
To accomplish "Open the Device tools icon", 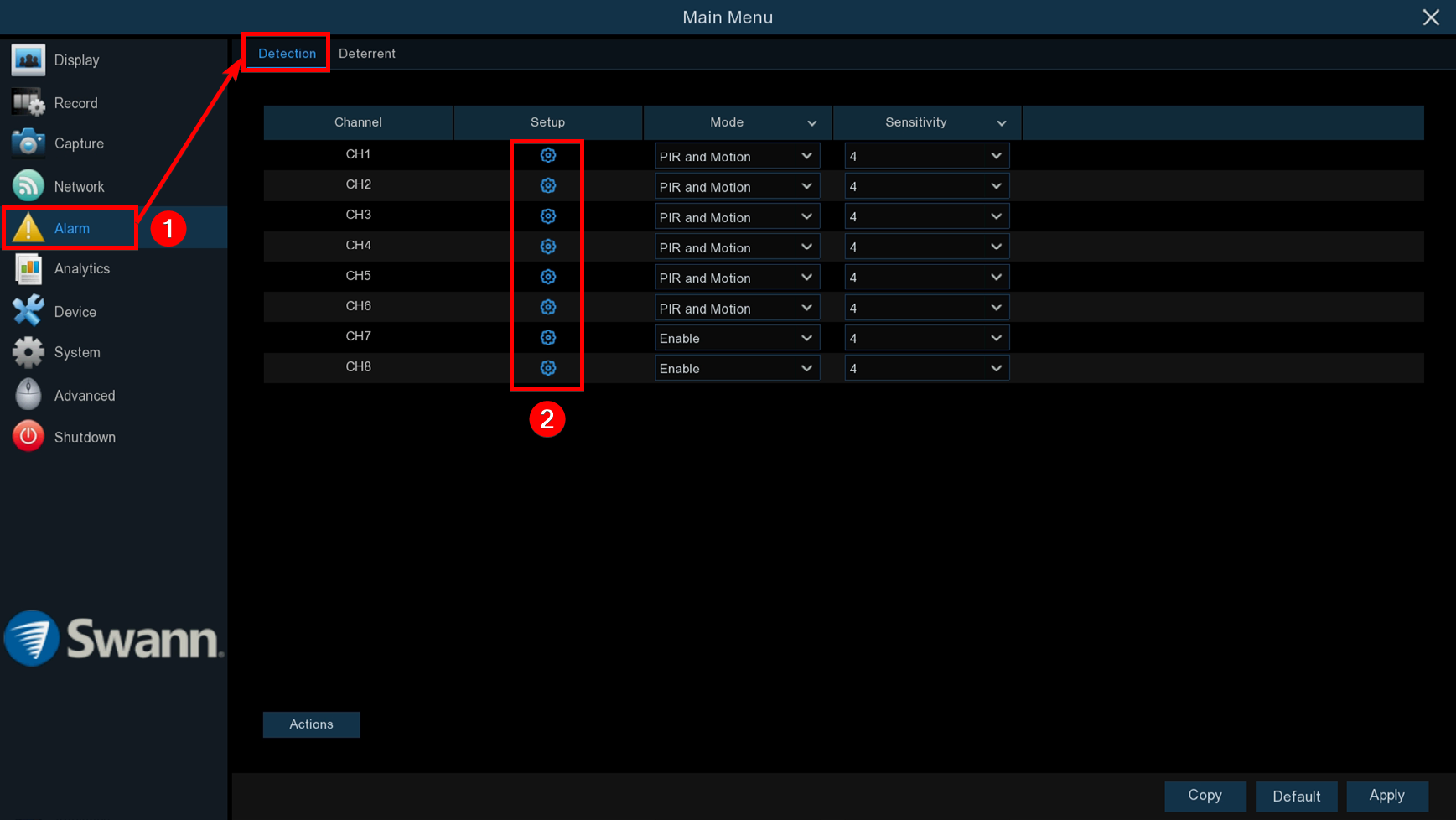I will coord(28,311).
